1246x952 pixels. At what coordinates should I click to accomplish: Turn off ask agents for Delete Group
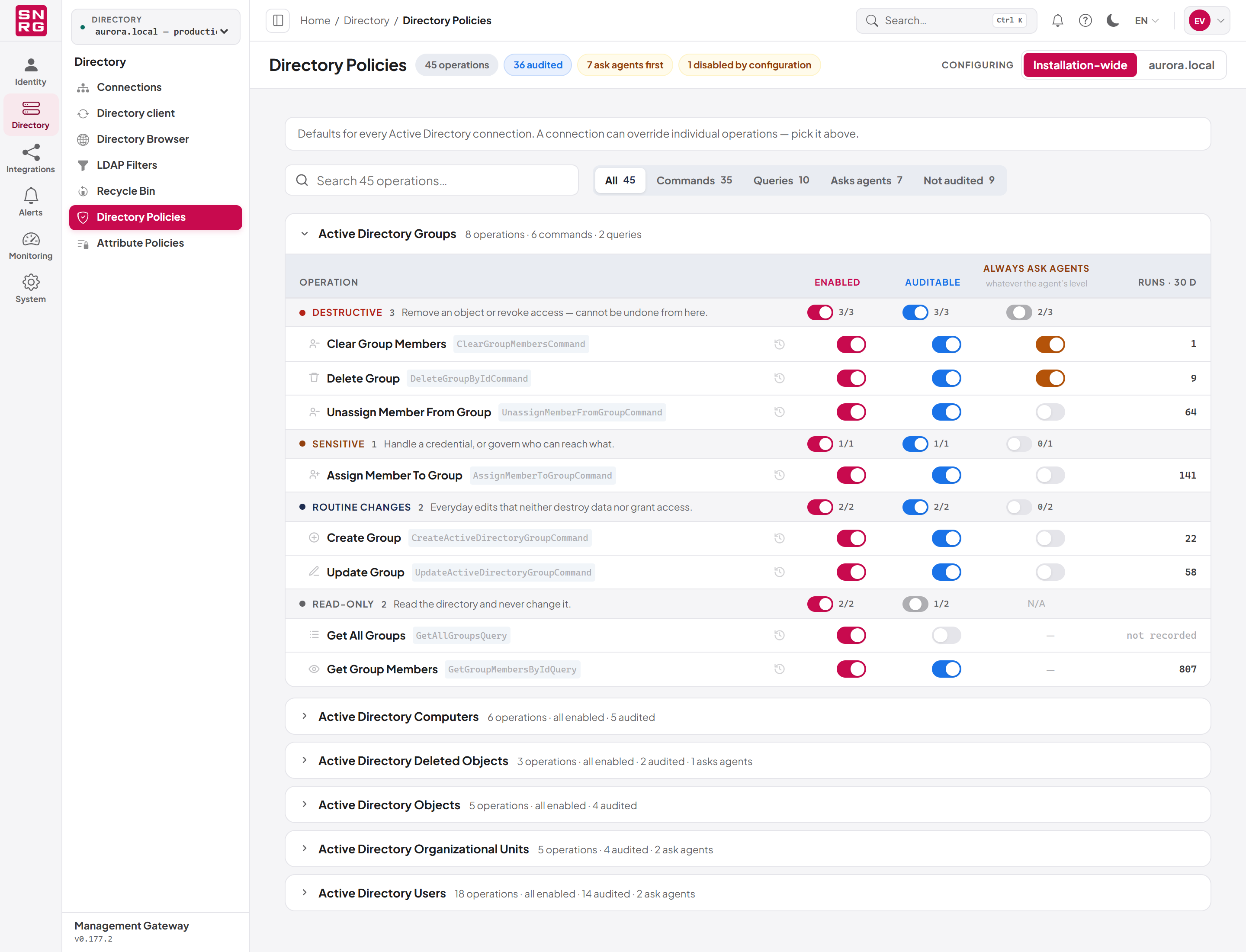point(1050,378)
